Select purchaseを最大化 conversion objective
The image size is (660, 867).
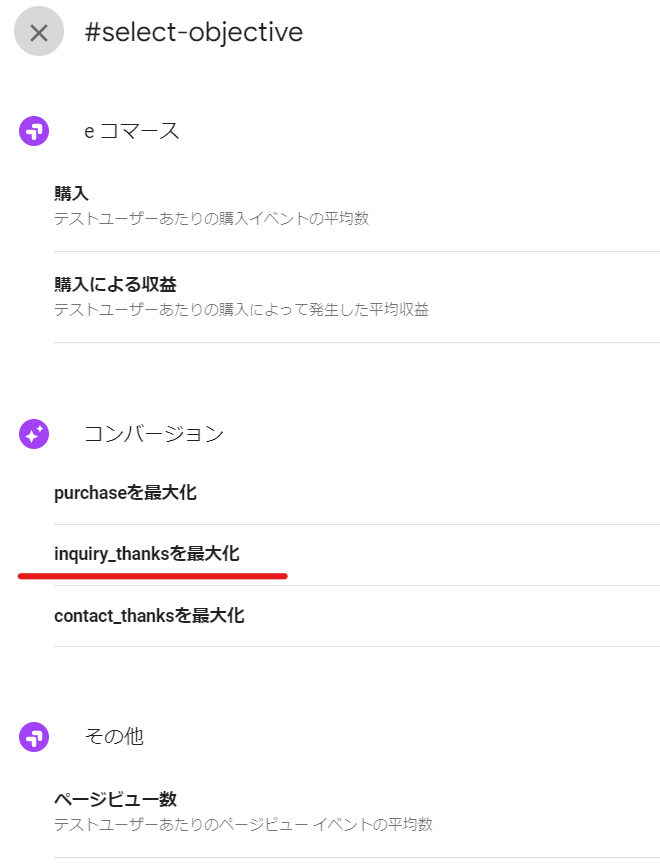[x=125, y=493]
